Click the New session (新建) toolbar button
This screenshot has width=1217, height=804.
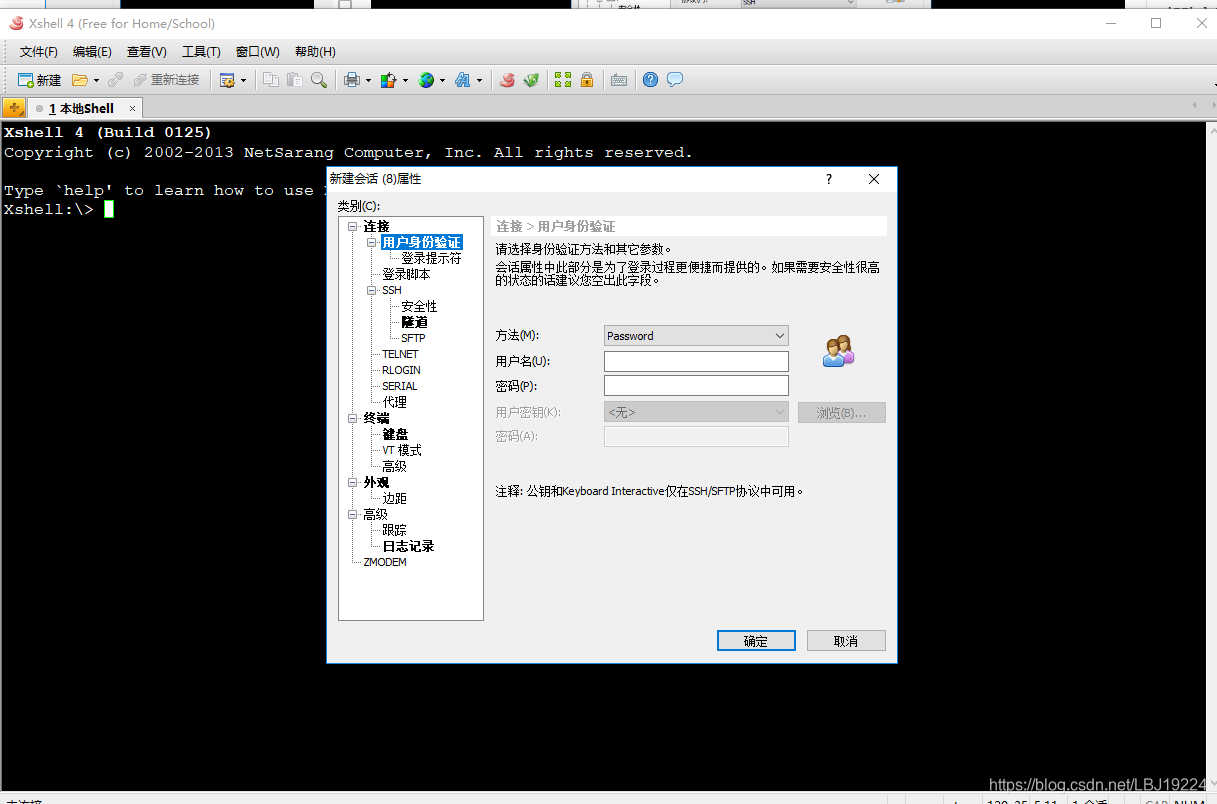39,80
